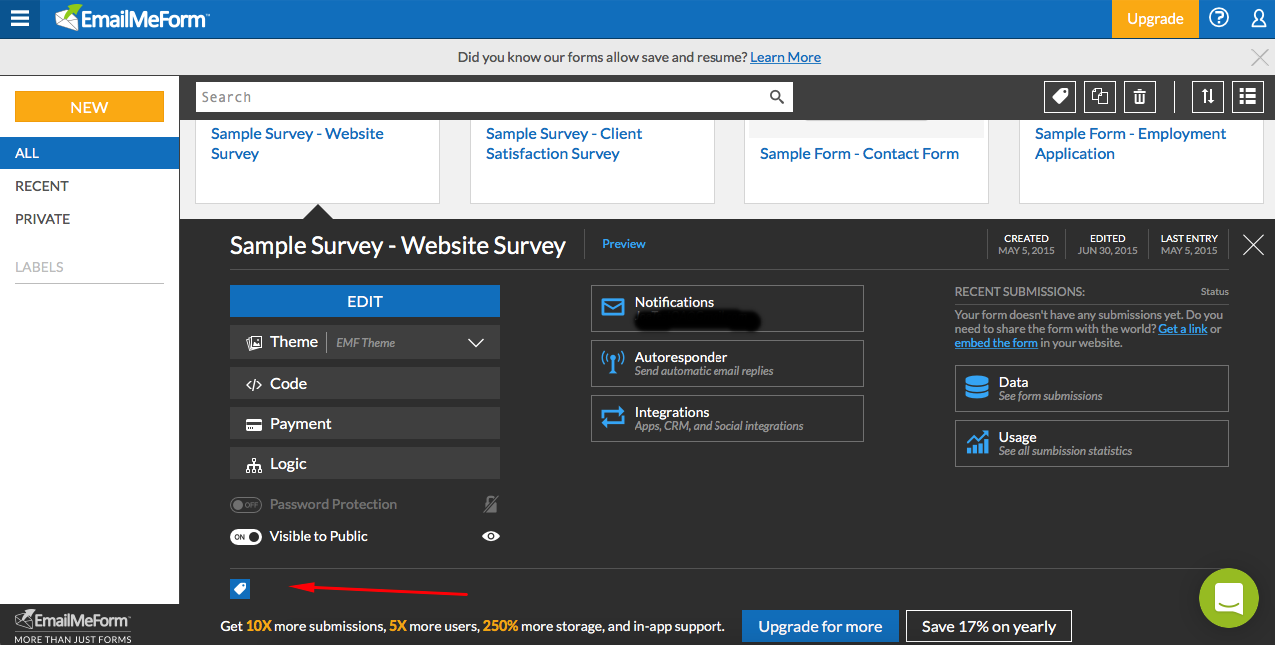The height and width of the screenshot is (645, 1275).
Task: Click Save 17% on yearly button
Action: (x=989, y=626)
